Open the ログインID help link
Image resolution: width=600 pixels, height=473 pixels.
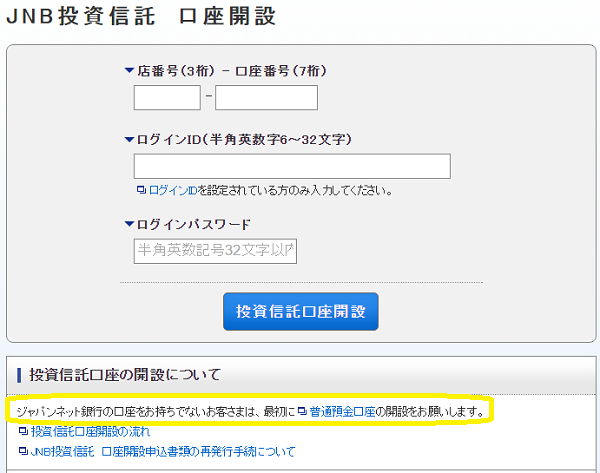point(173,190)
